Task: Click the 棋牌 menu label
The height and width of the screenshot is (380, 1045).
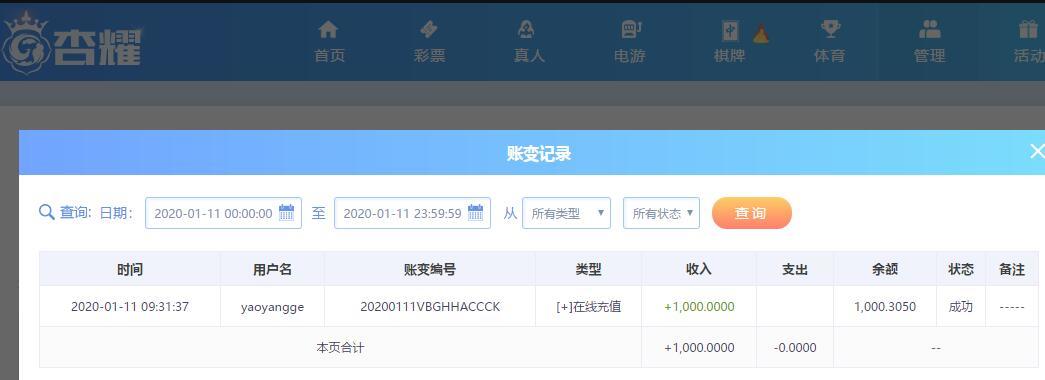Action: (729, 56)
